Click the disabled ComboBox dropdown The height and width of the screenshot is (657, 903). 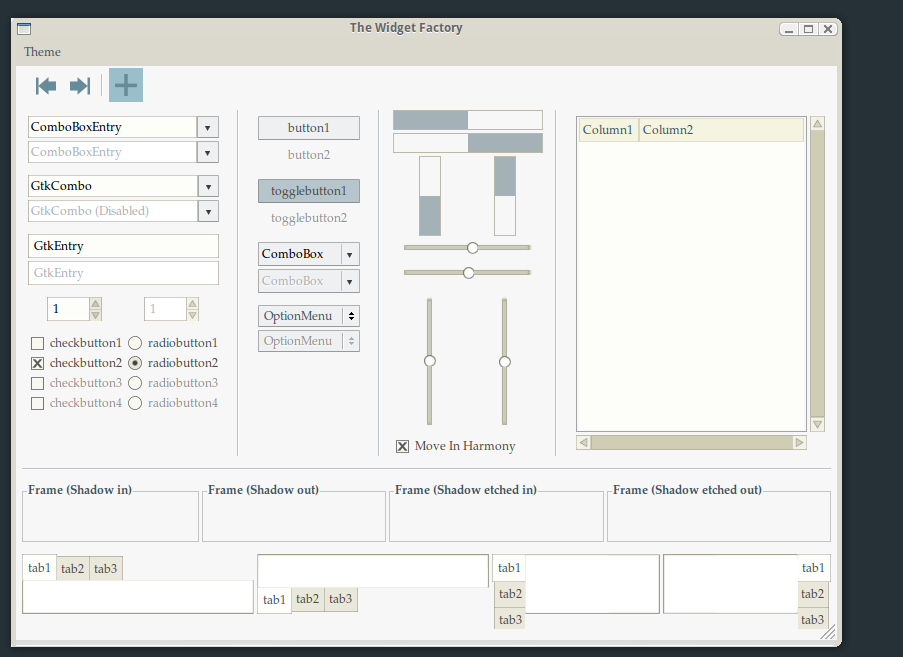point(309,281)
